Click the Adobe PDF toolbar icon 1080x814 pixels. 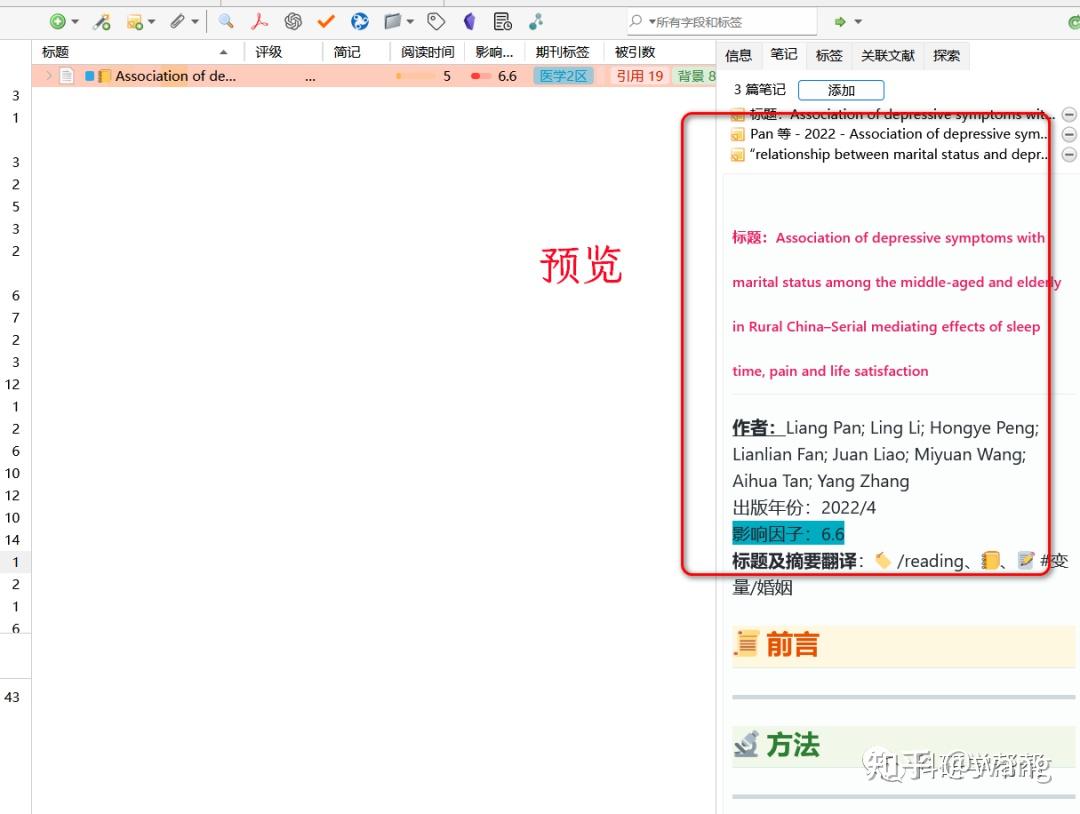pos(259,21)
